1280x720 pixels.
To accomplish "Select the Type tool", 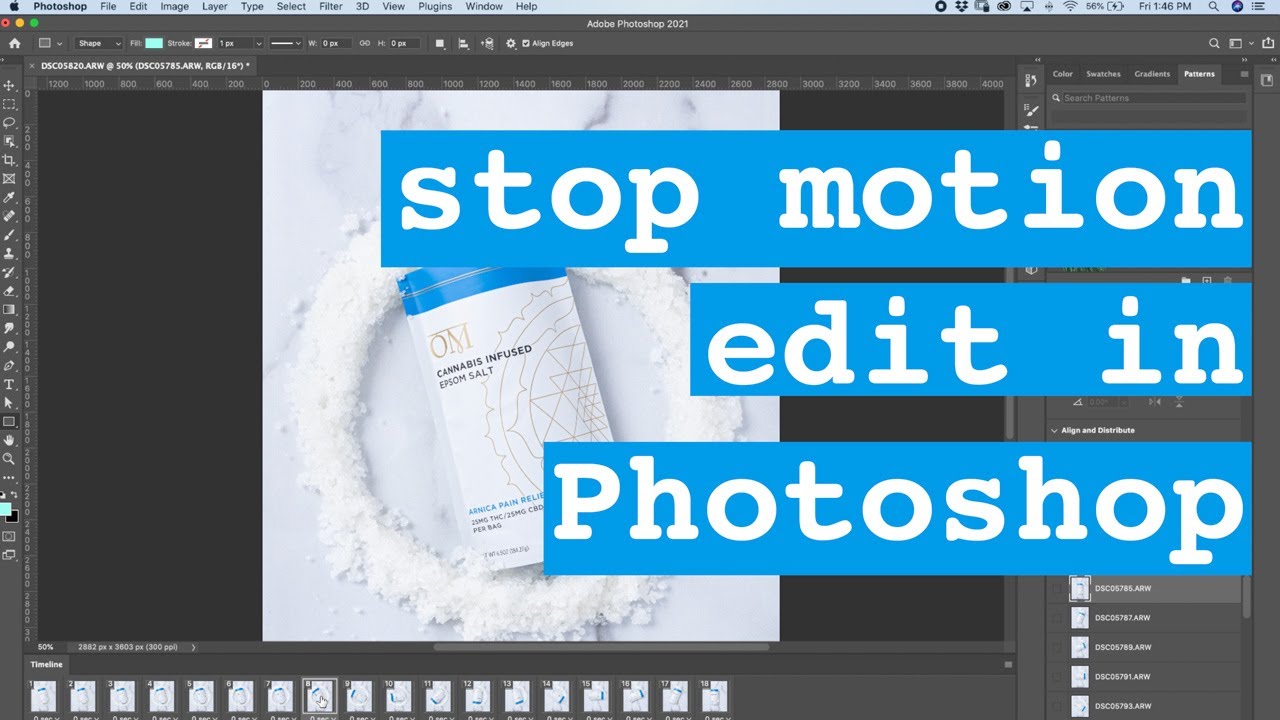I will click(x=9, y=384).
